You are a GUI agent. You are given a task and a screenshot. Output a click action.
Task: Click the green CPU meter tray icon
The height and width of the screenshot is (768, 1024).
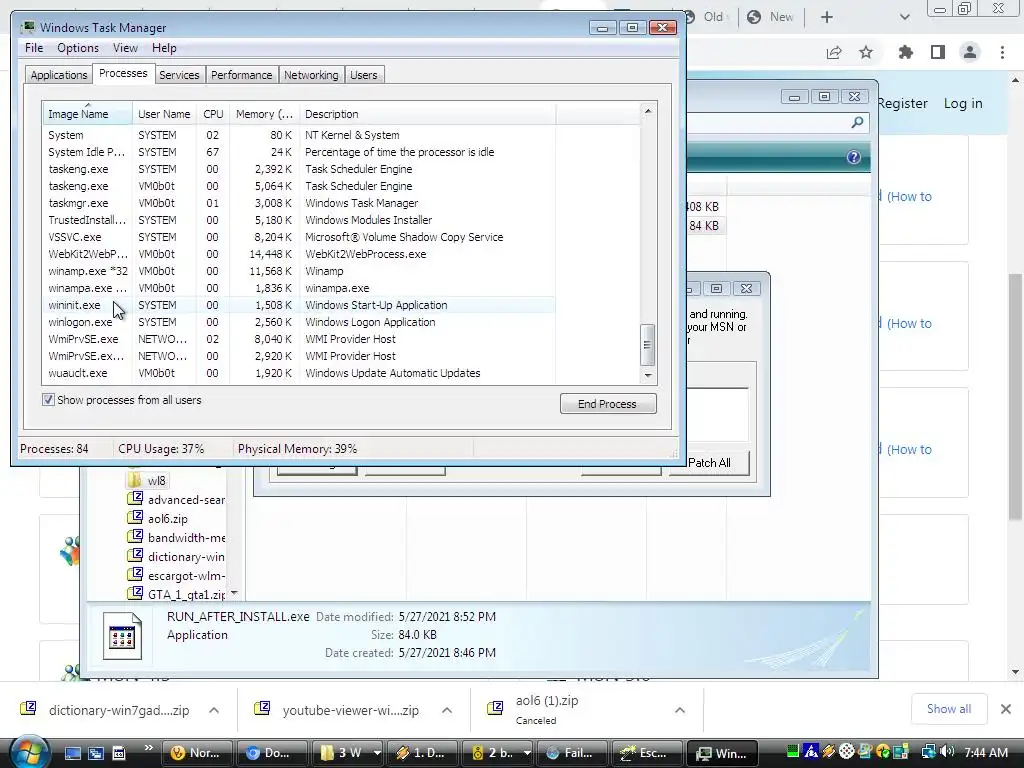(x=793, y=752)
